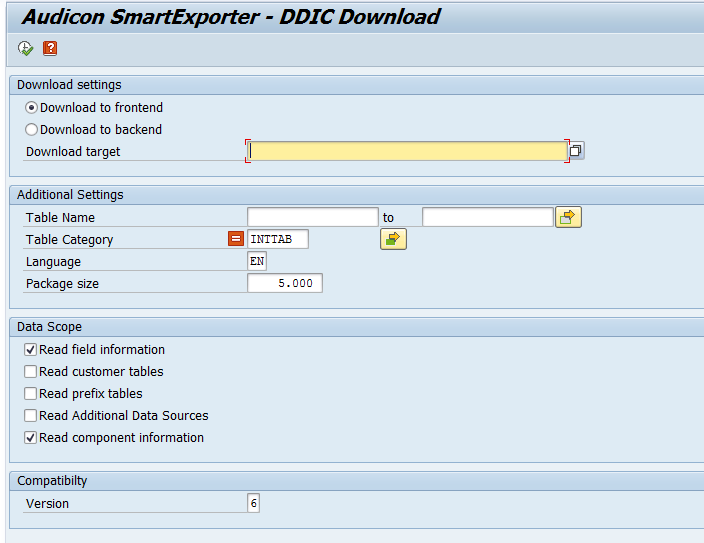
Task: Open value help for Download target
Action: coord(576,150)
